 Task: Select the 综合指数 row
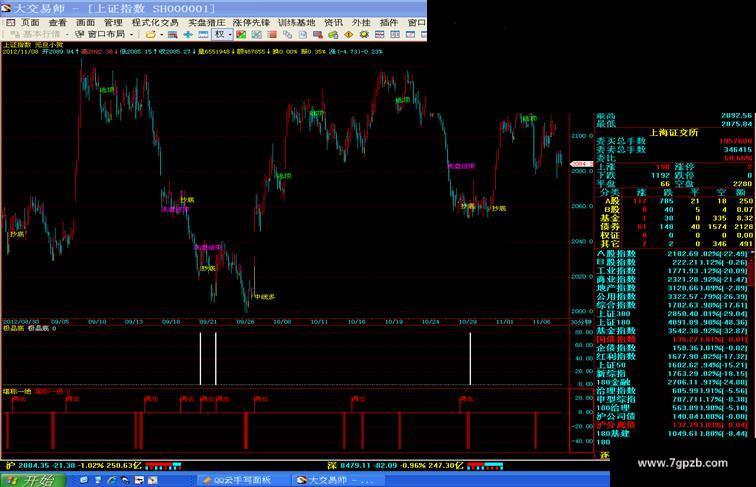tap(674, 305)
